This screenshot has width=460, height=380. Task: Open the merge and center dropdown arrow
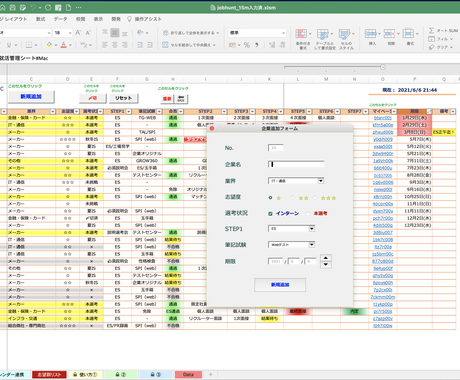[x=214, y=45]
